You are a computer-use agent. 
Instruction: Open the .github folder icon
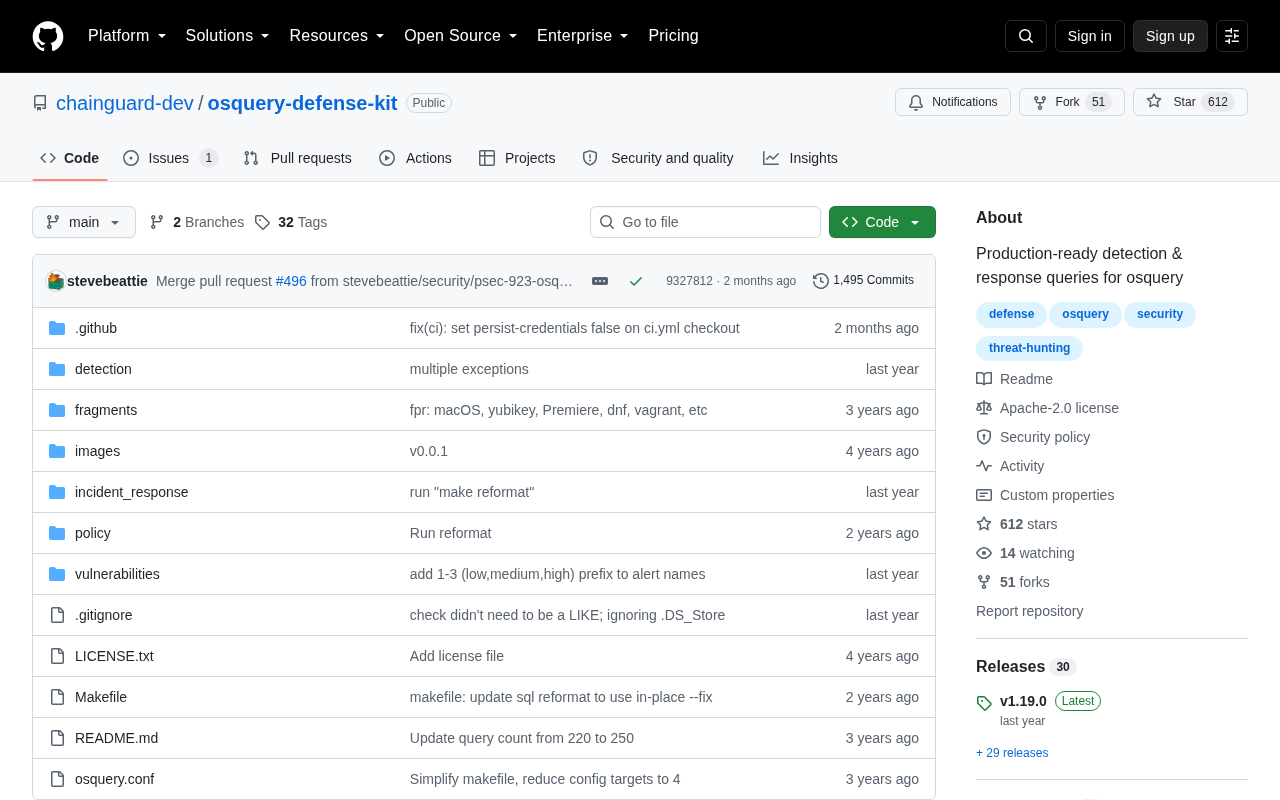pos(57,328)
